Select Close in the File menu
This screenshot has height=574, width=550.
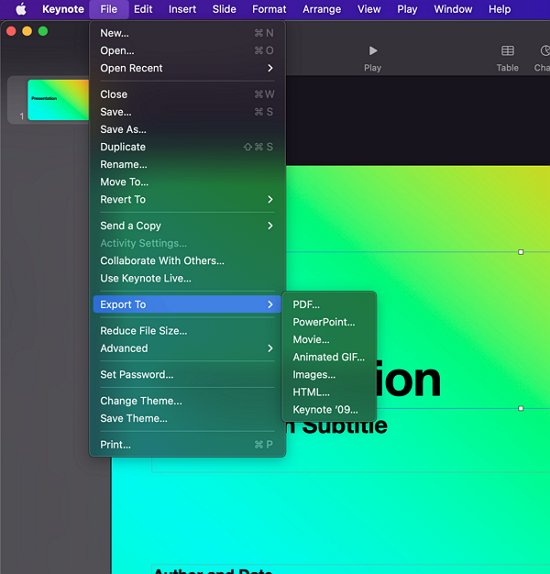pyautogui.click(x=187, y=94)
